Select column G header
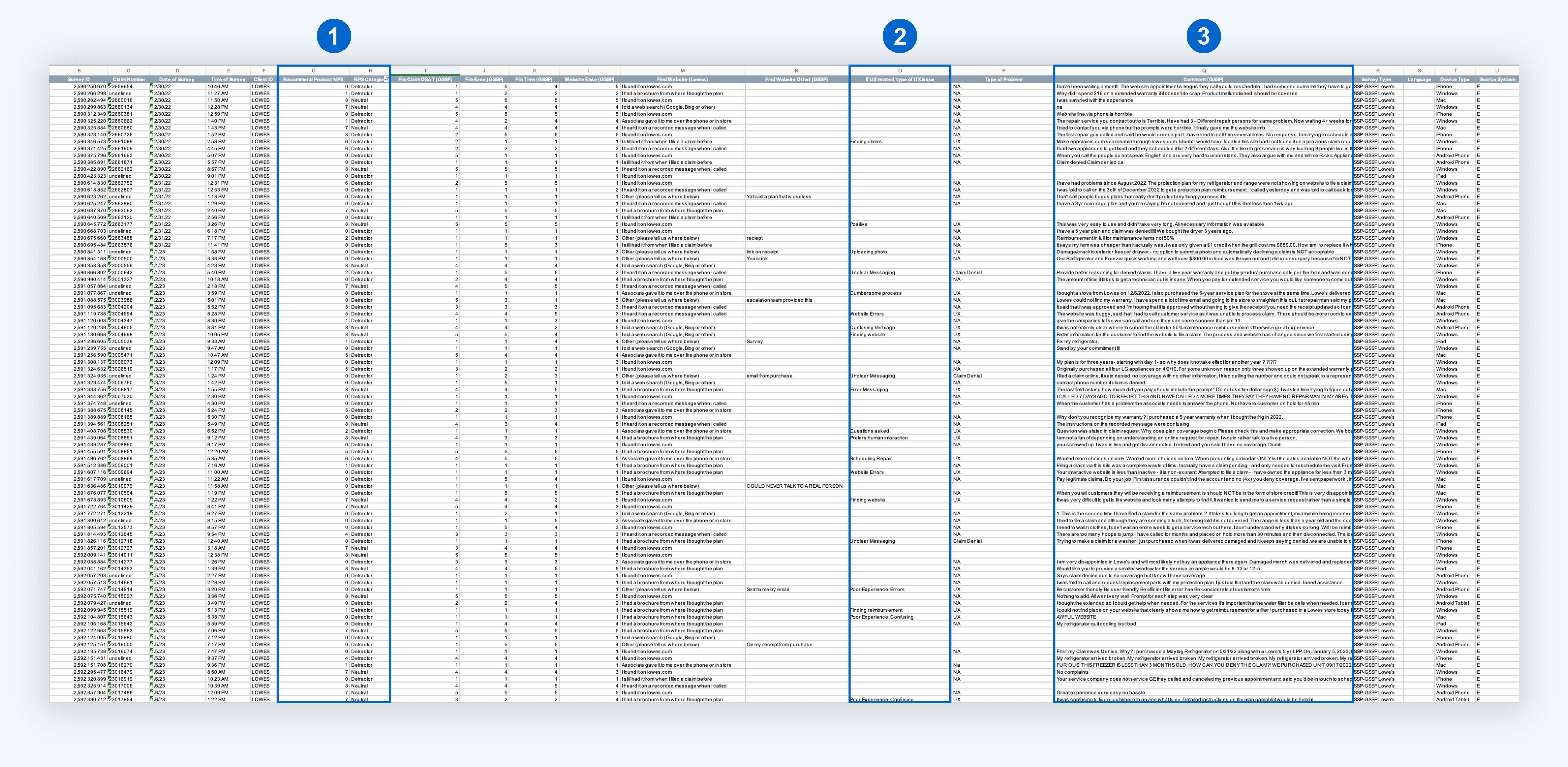Image resolution: width=1568 pixels, height=767 pixels. point(313,71)
